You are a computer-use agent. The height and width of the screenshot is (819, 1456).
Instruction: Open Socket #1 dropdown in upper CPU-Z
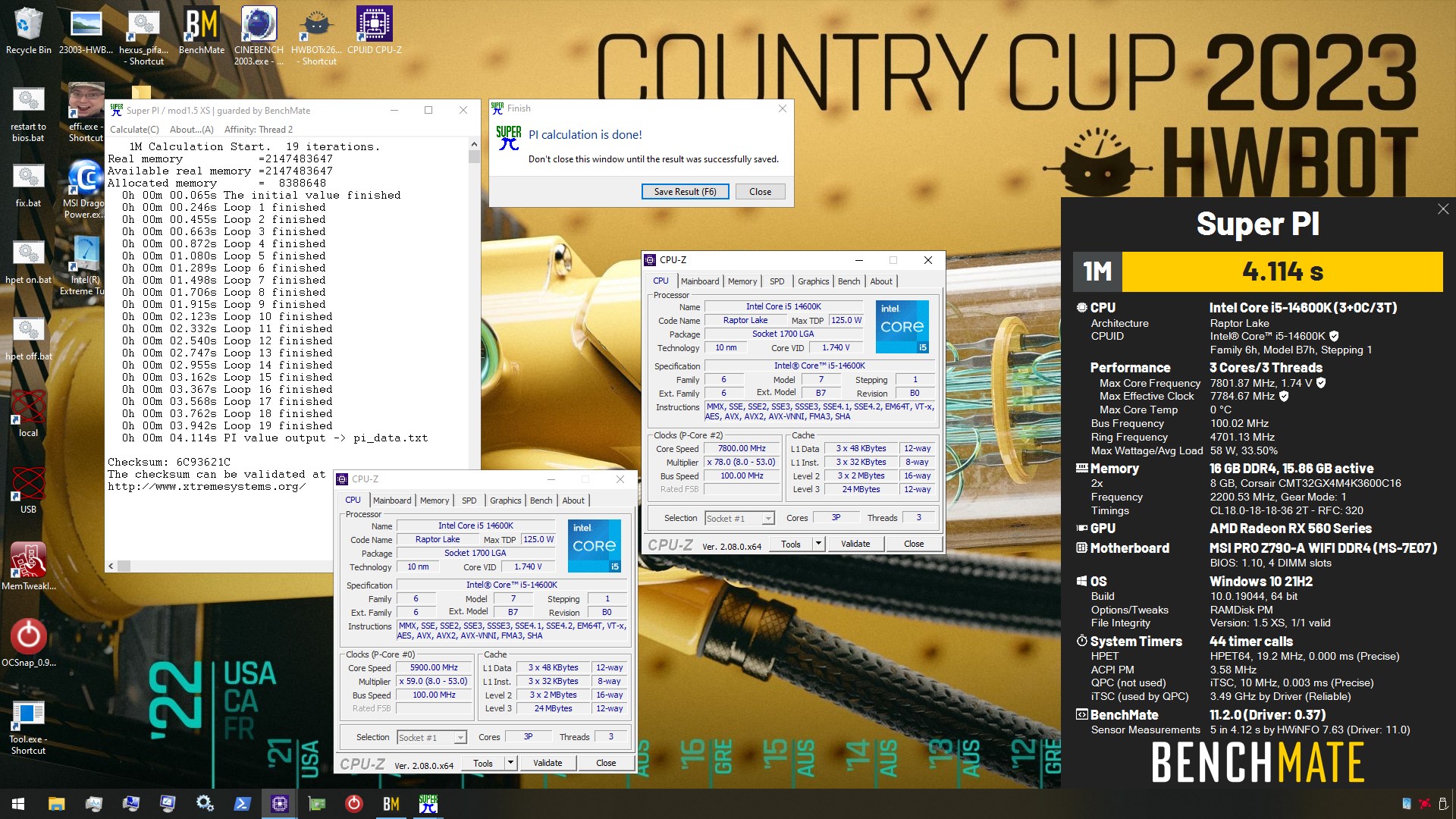739,519
